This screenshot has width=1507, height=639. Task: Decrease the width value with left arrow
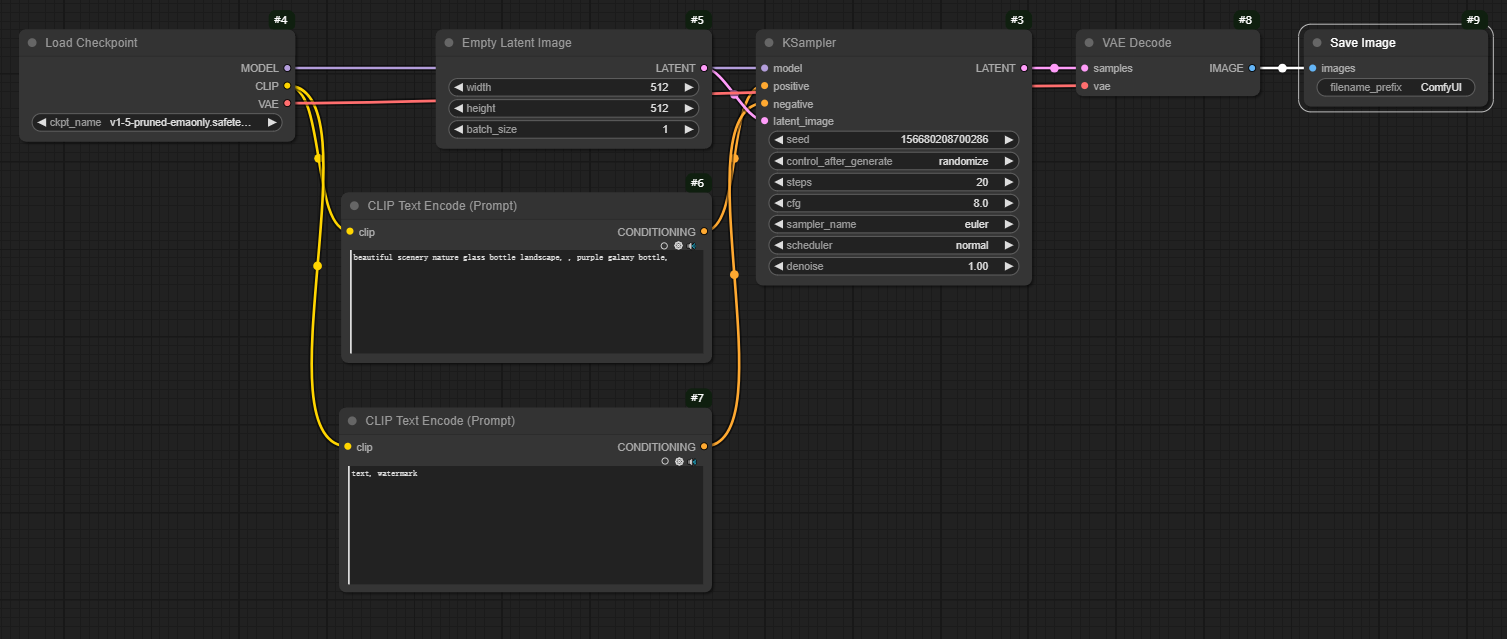457,87
